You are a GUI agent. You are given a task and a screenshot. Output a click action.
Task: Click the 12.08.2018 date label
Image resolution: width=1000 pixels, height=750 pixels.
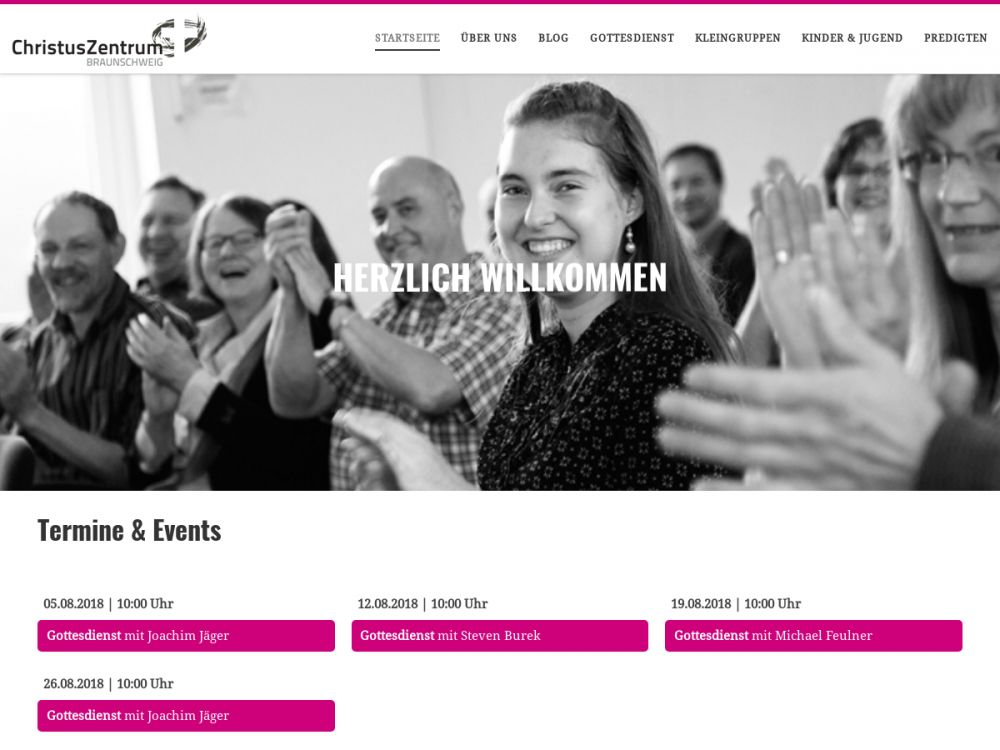point(387,603)
